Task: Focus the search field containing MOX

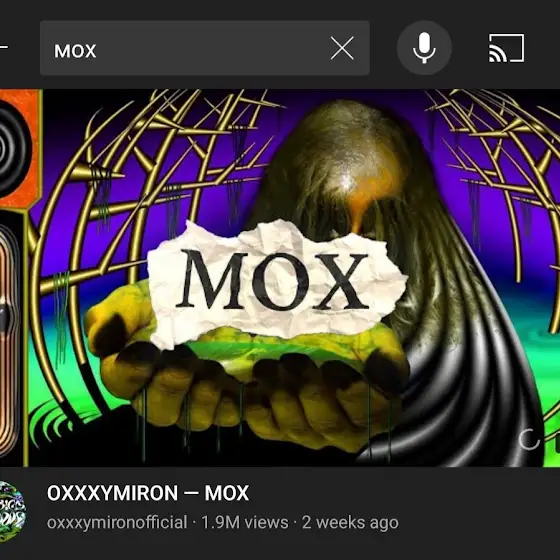Action: (x=205, y=48)
